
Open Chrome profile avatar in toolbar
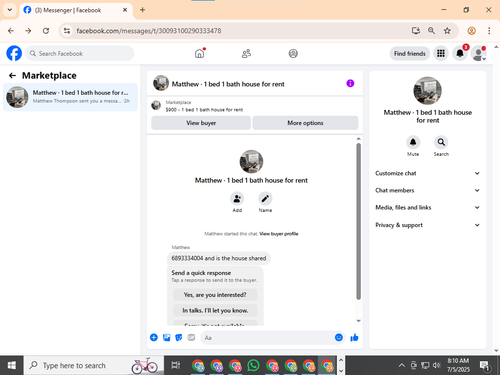tap(471, 31)
